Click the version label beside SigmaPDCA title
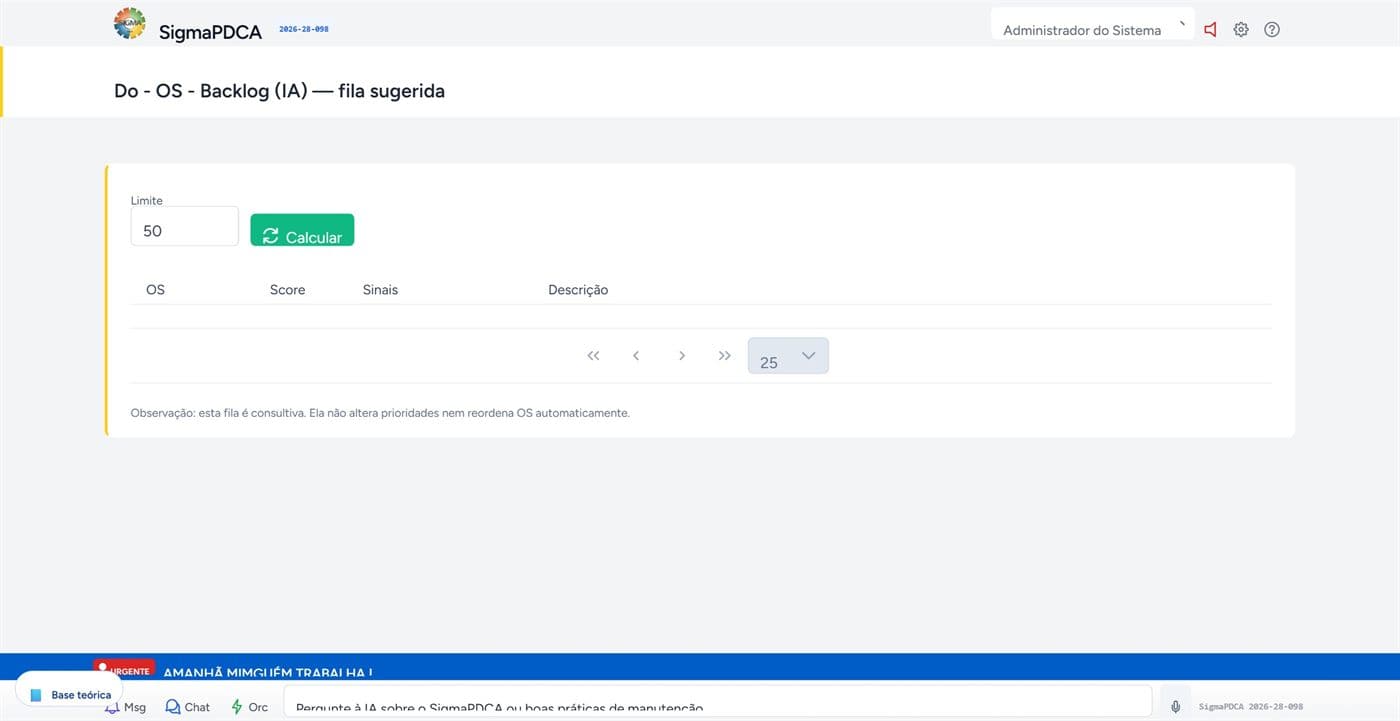 [303, 29]
